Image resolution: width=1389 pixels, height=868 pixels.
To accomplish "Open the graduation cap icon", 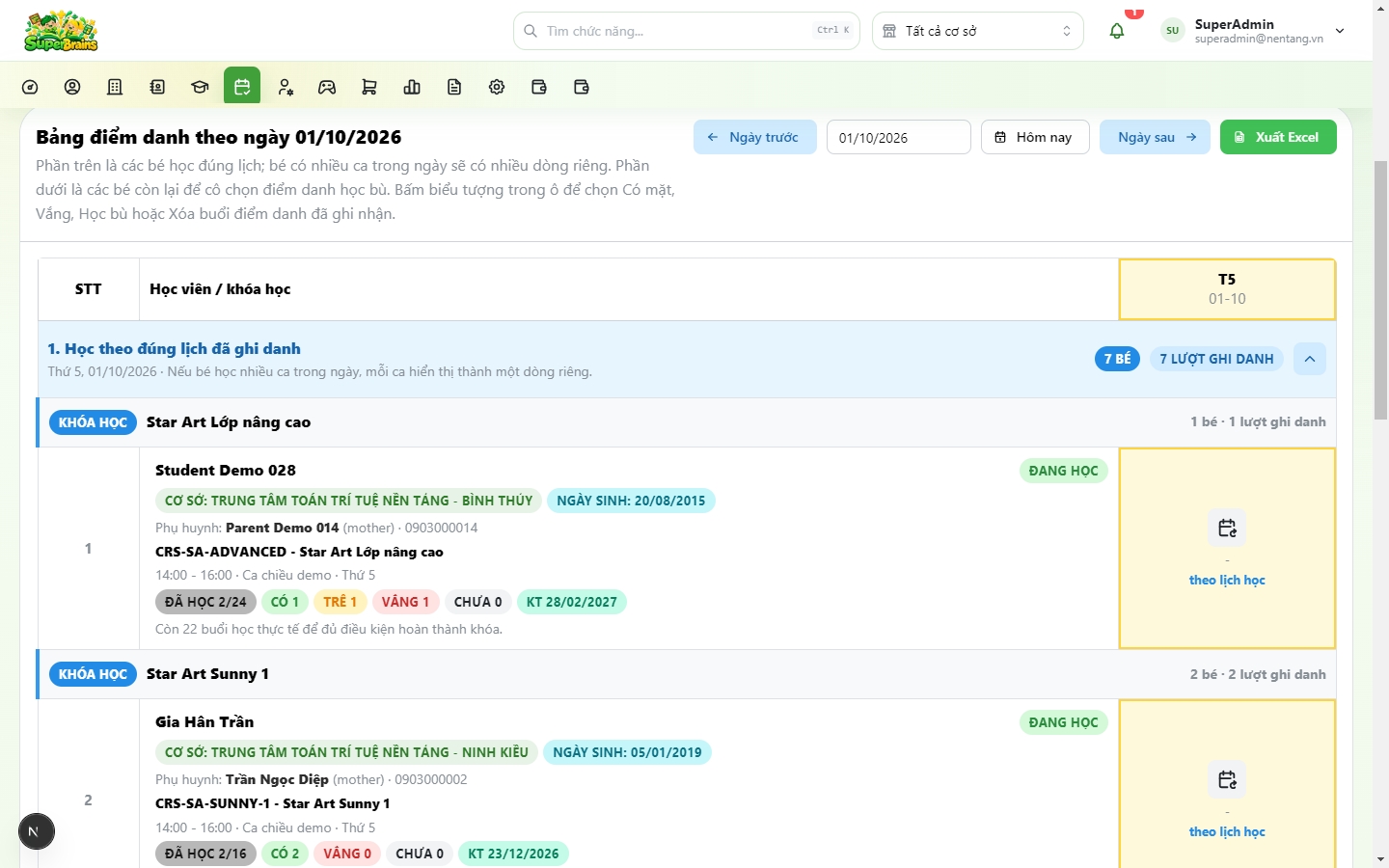I will [x=200, y=87].
